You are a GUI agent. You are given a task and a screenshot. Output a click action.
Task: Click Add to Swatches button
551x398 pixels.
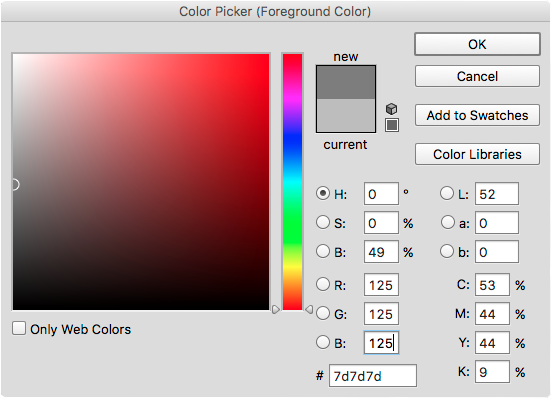coord(477,115)
